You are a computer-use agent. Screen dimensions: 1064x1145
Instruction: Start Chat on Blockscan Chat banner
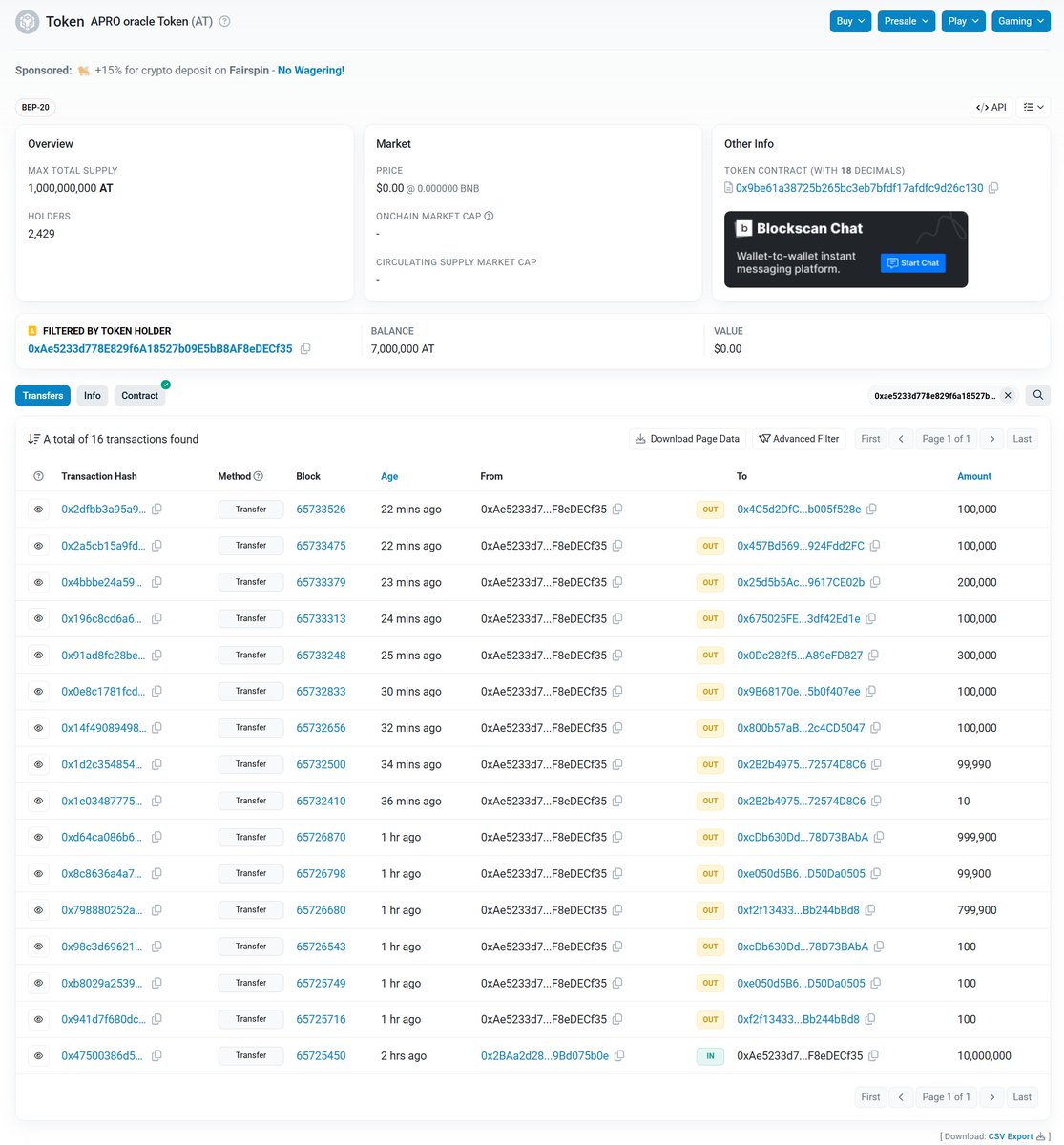point(913,263)
